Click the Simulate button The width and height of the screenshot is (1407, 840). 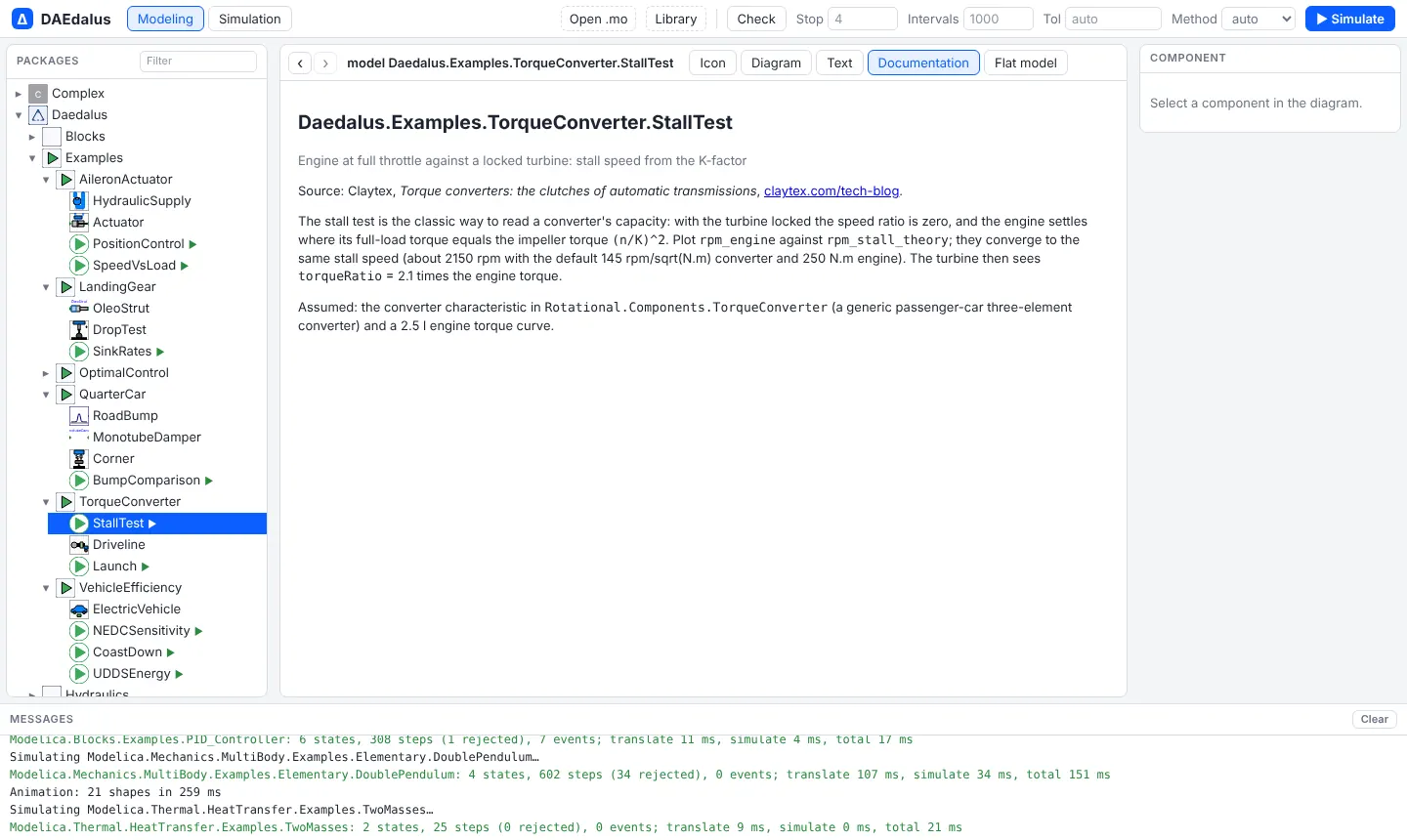click(1350, 19)
